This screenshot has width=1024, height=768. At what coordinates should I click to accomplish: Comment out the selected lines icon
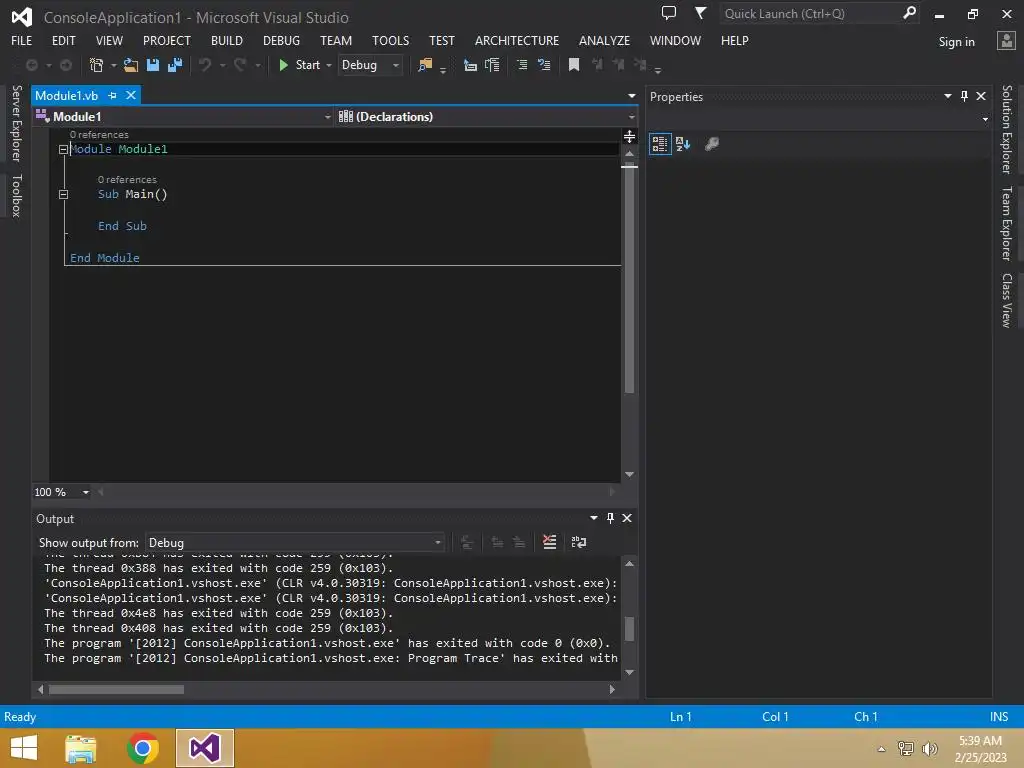coord(522,65)
